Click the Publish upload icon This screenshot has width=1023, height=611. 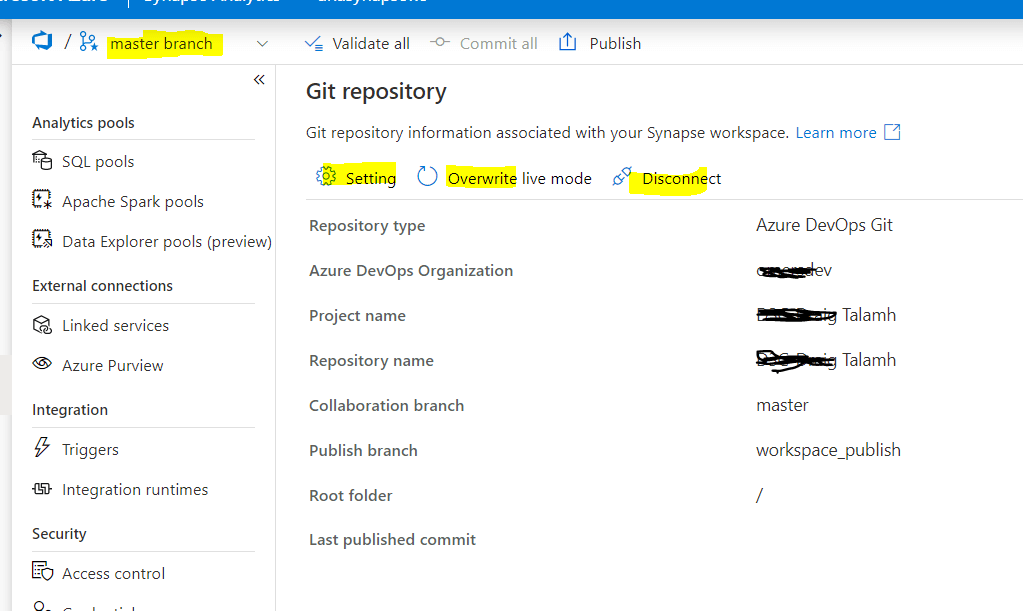tap(568, 42)
